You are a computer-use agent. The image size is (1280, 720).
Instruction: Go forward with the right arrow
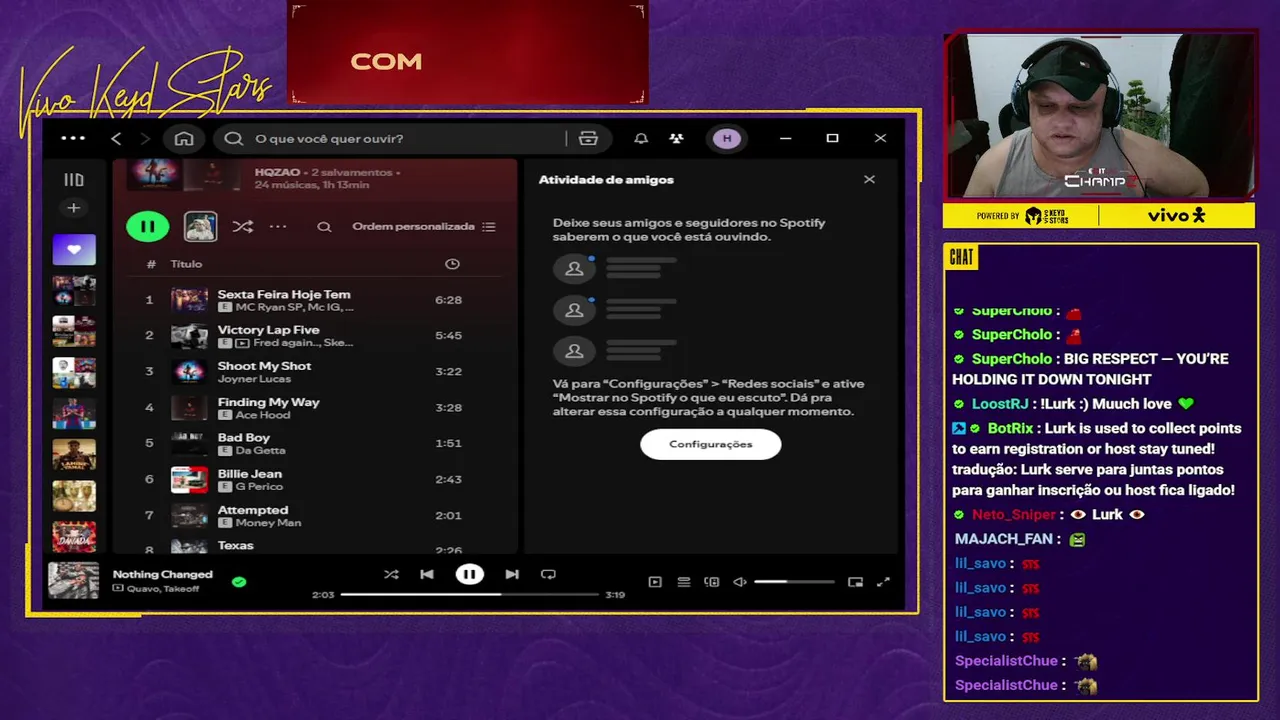click(x=145, y=139)
